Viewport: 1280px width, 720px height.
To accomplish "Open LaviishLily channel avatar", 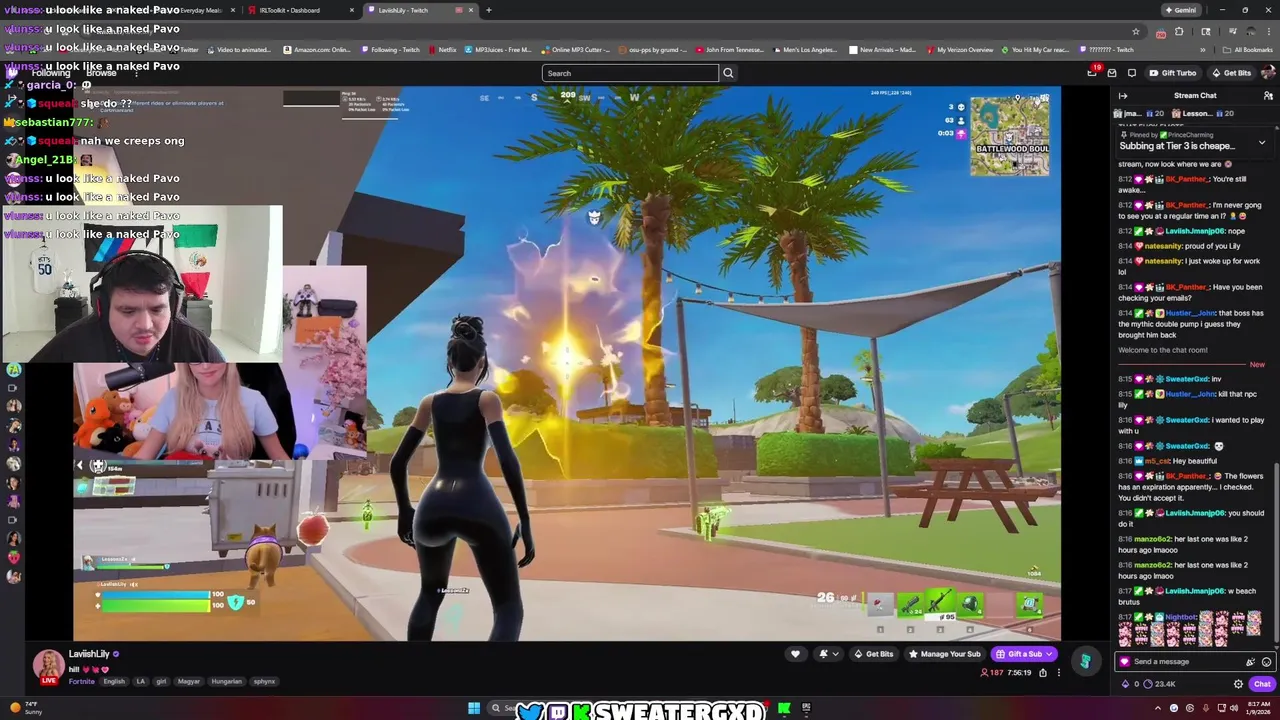I will pyautogui.click(x=48, y=666).
